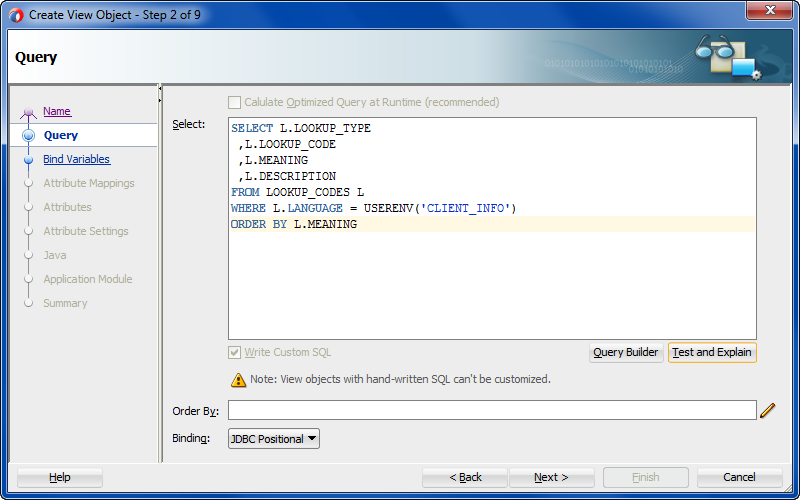Close the Create View Object dialog

click(770, 10)
